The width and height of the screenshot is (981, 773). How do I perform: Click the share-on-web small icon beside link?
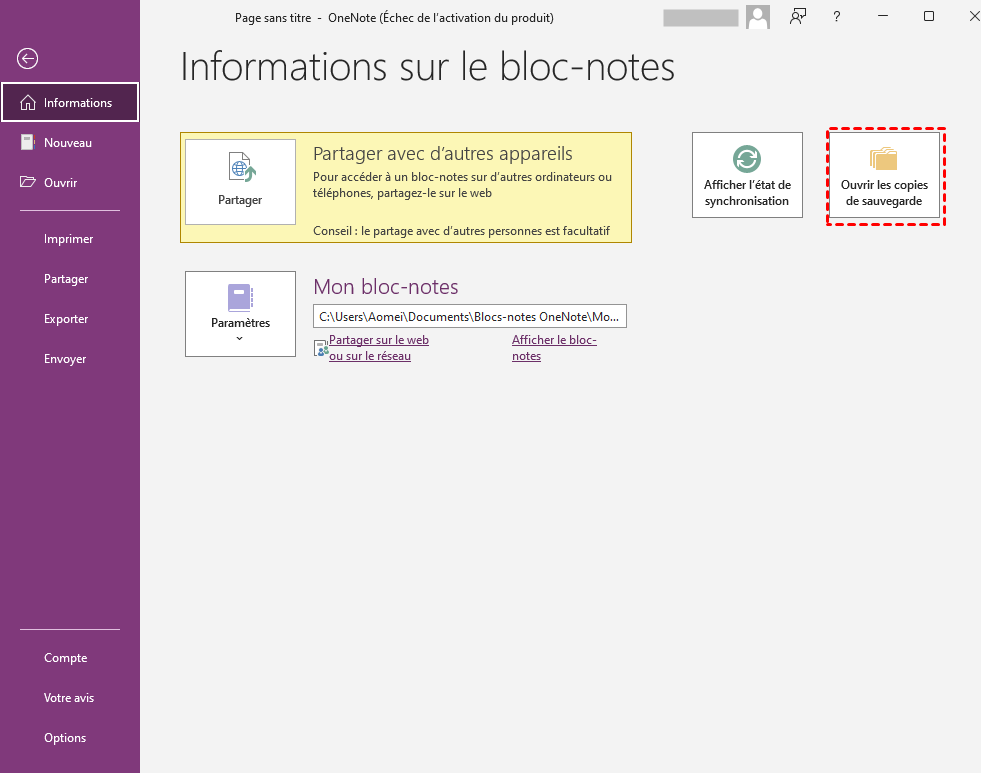321,348
